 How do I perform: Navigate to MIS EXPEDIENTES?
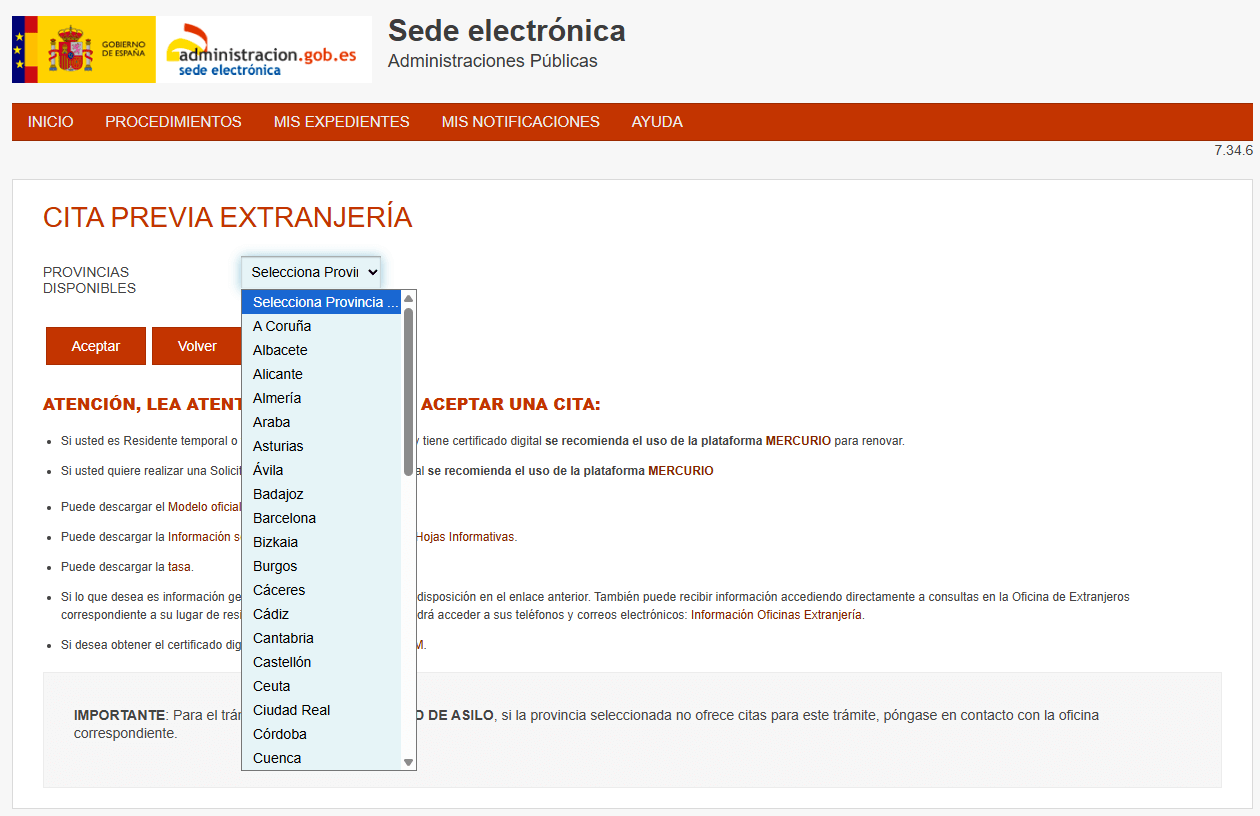tap(341, 121)
